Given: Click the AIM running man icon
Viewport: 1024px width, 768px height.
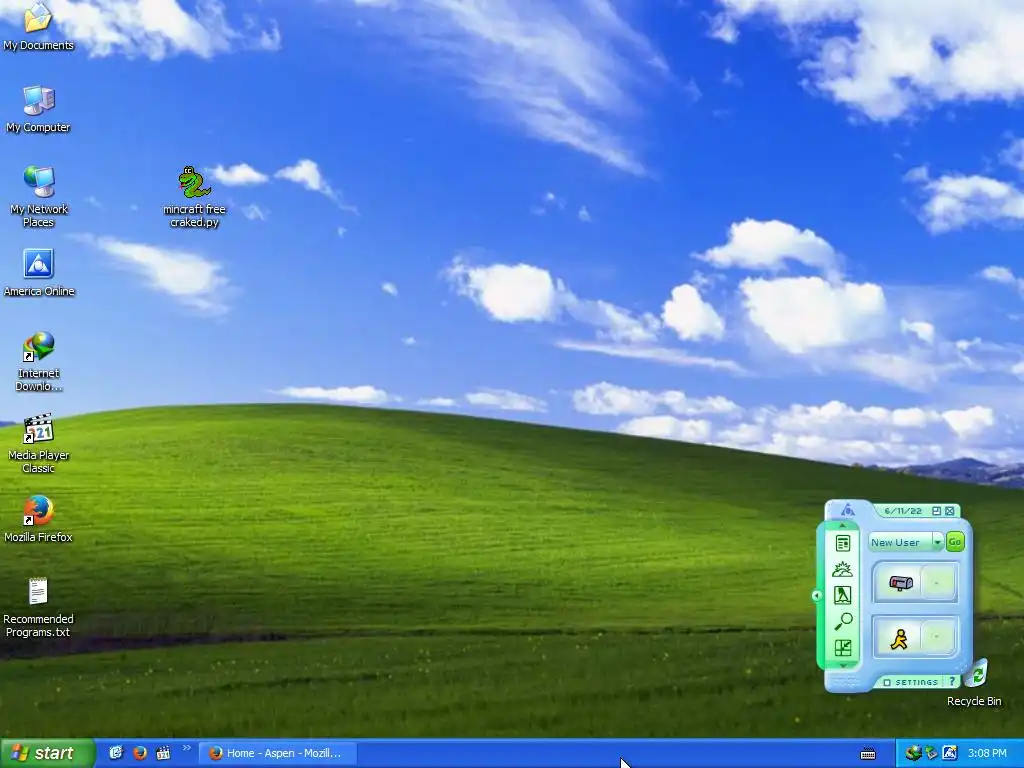Looking at the screenshot, I should 900,638.
